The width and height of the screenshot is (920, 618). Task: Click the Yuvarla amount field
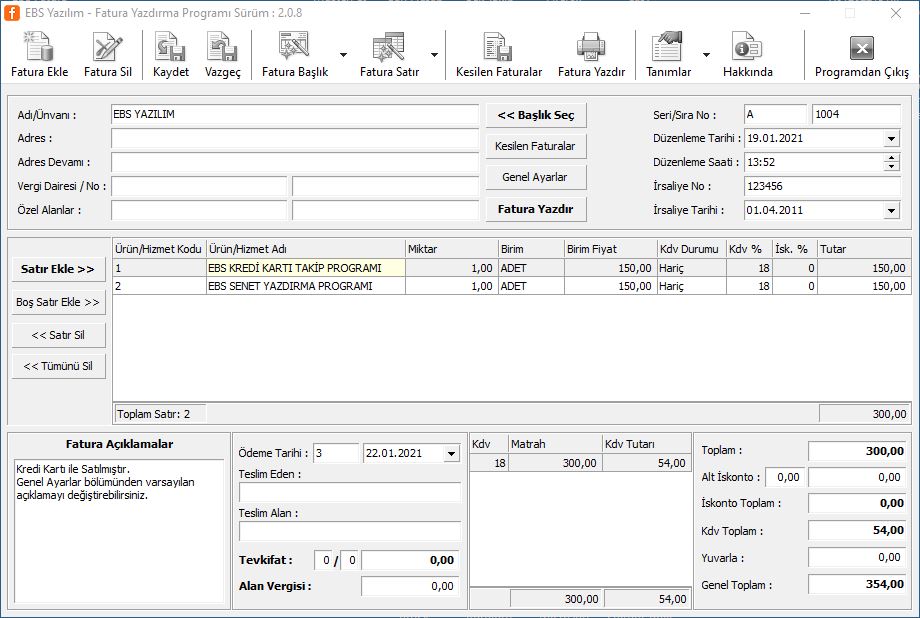tap(856, 557)
